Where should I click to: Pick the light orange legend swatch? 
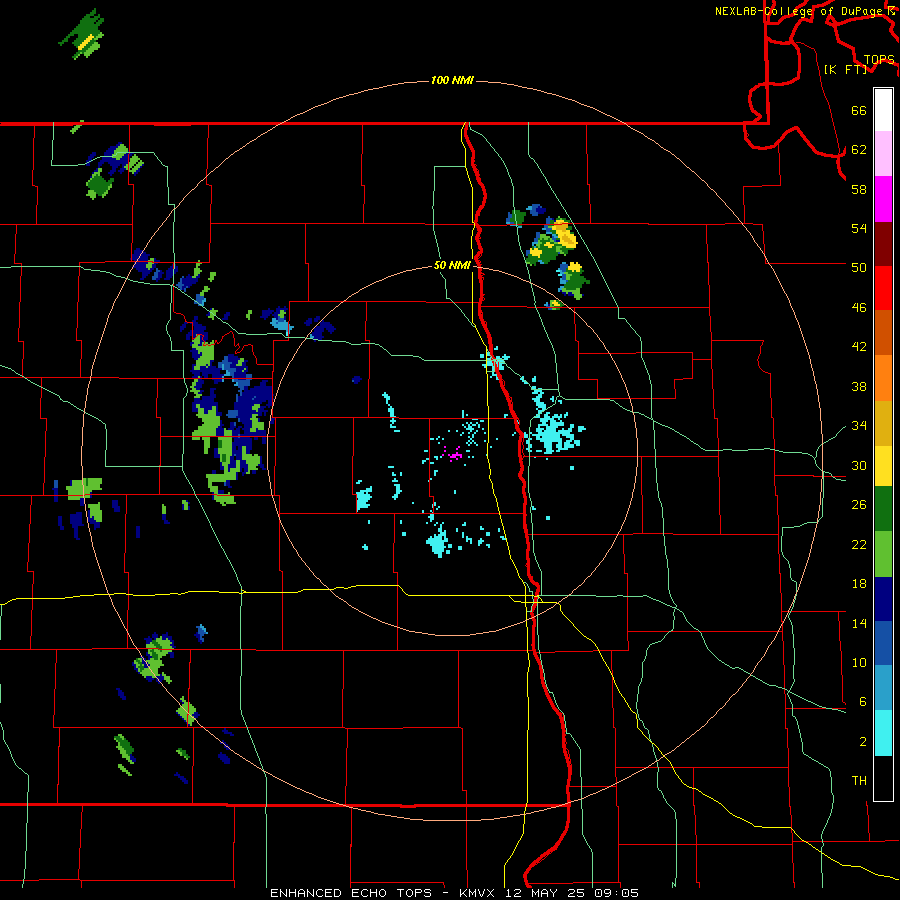(x=883, y=378)
